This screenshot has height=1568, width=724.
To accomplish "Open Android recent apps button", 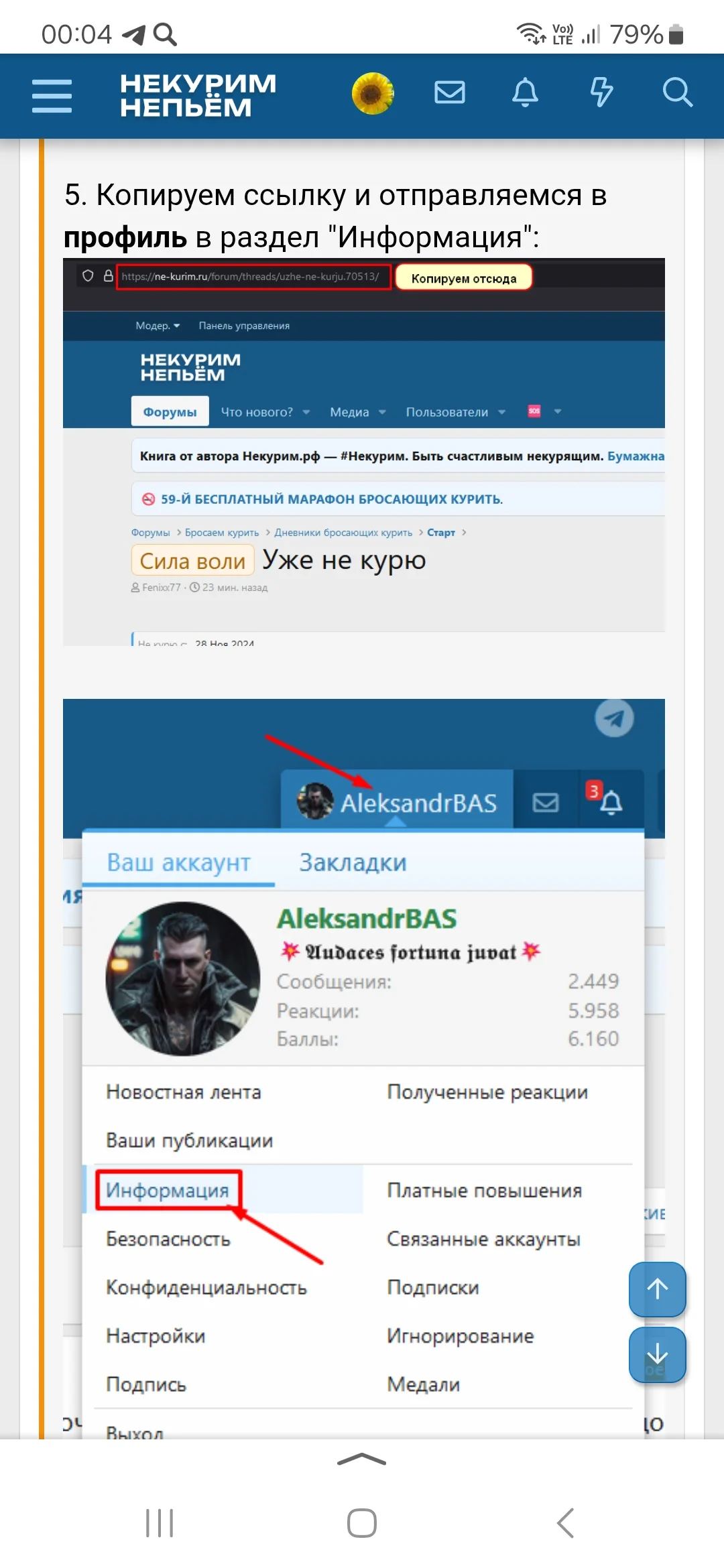I will [x=160, y=1523].
